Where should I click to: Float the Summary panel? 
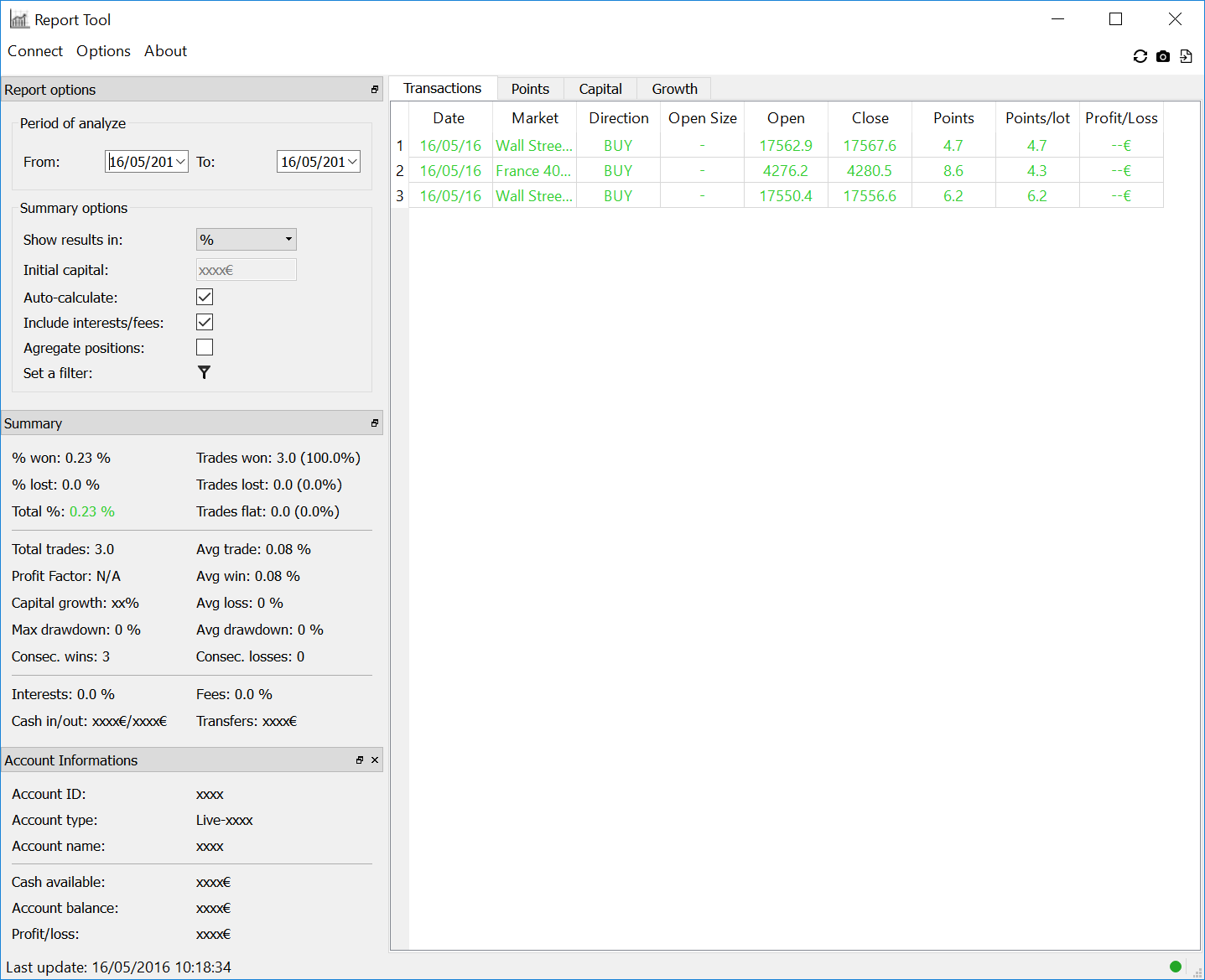pos(375,423)
